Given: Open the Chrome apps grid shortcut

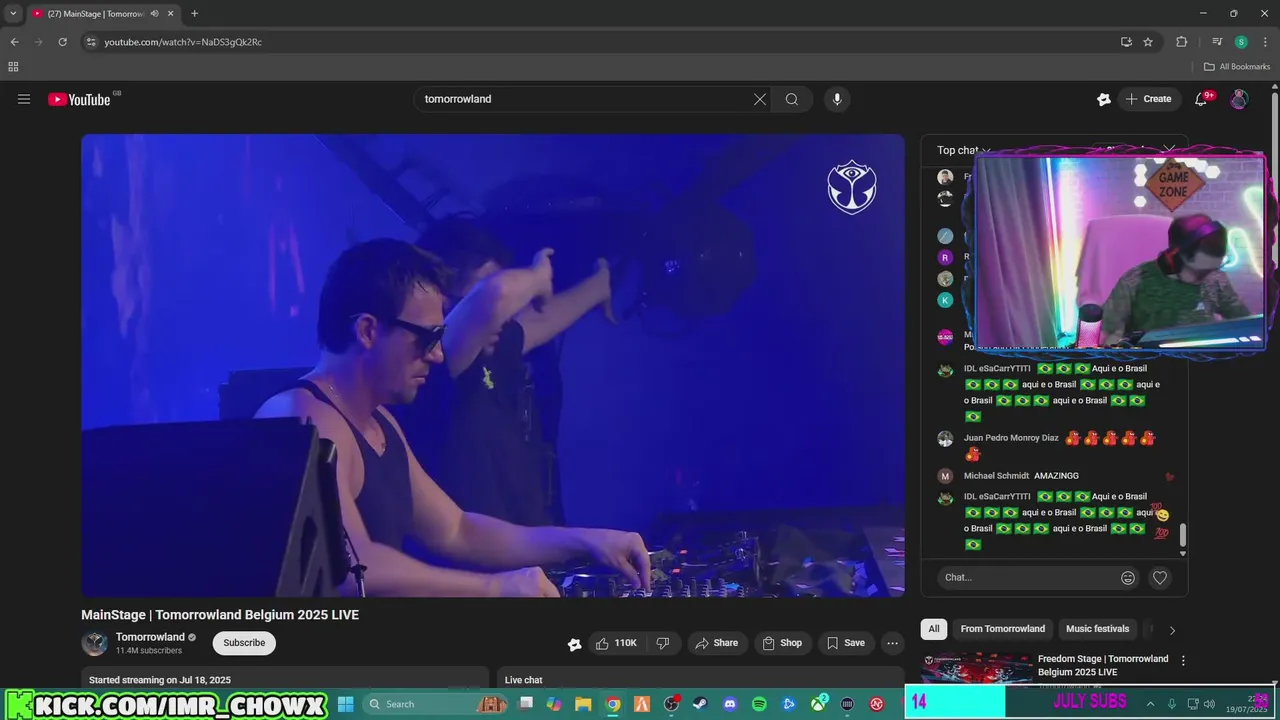Looking at the screenshot, I should 13,67.
